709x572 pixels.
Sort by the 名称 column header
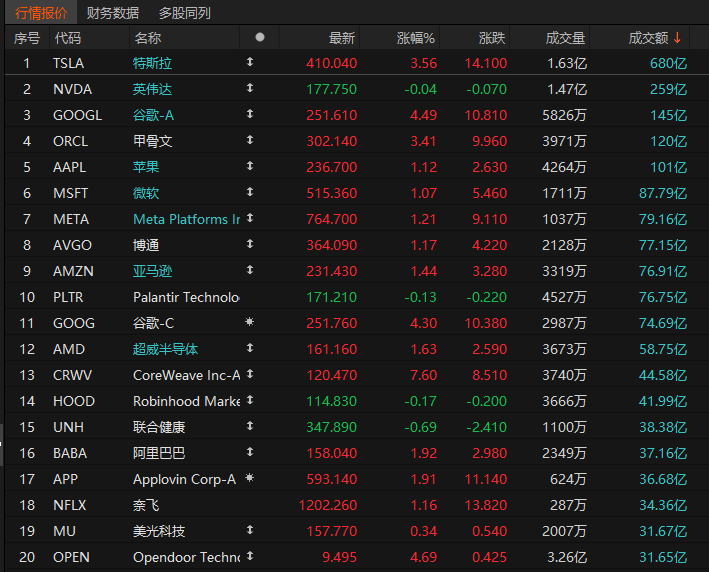[147, 38]
